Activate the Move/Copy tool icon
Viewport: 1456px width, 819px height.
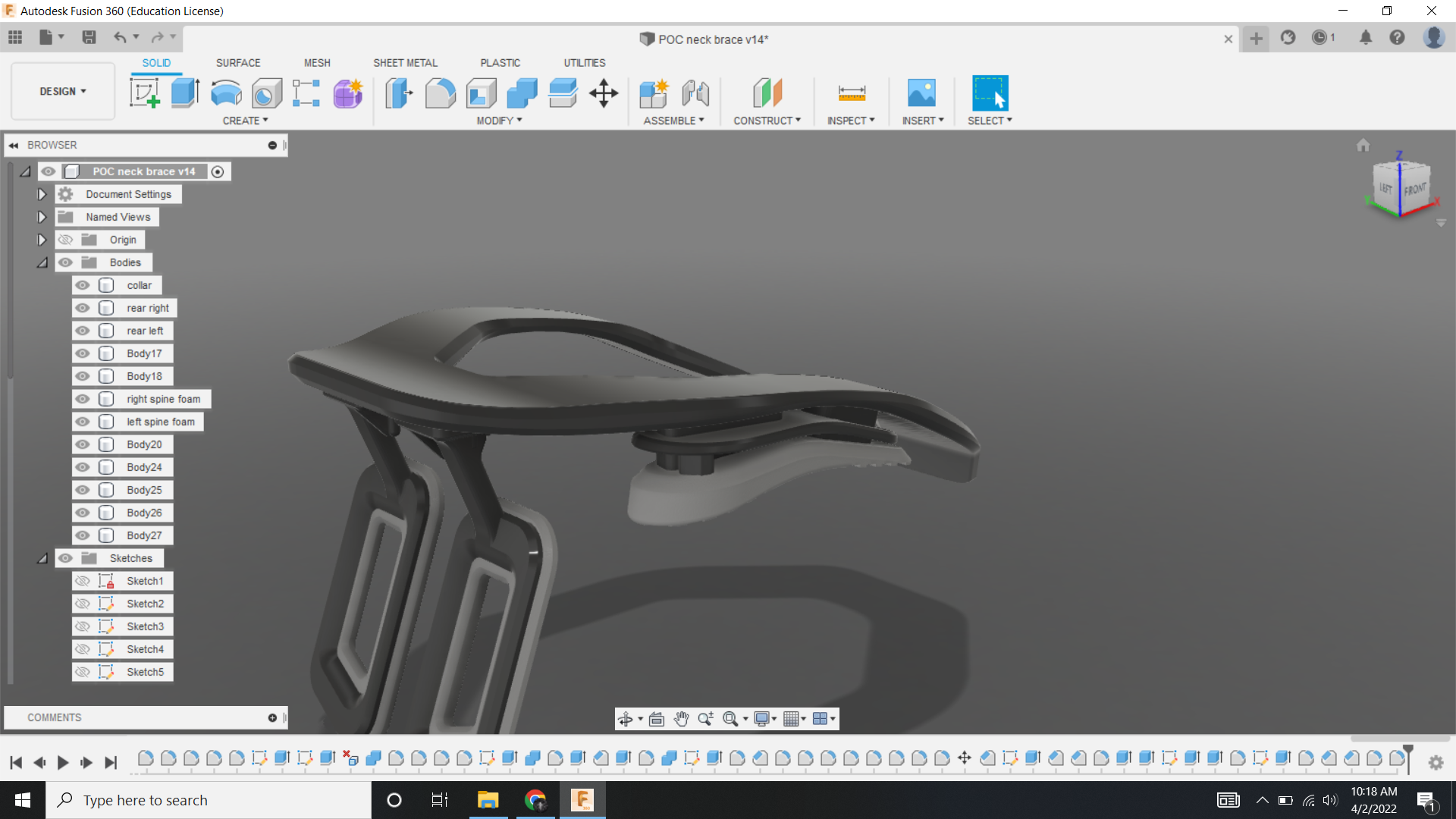pos(604,93)
